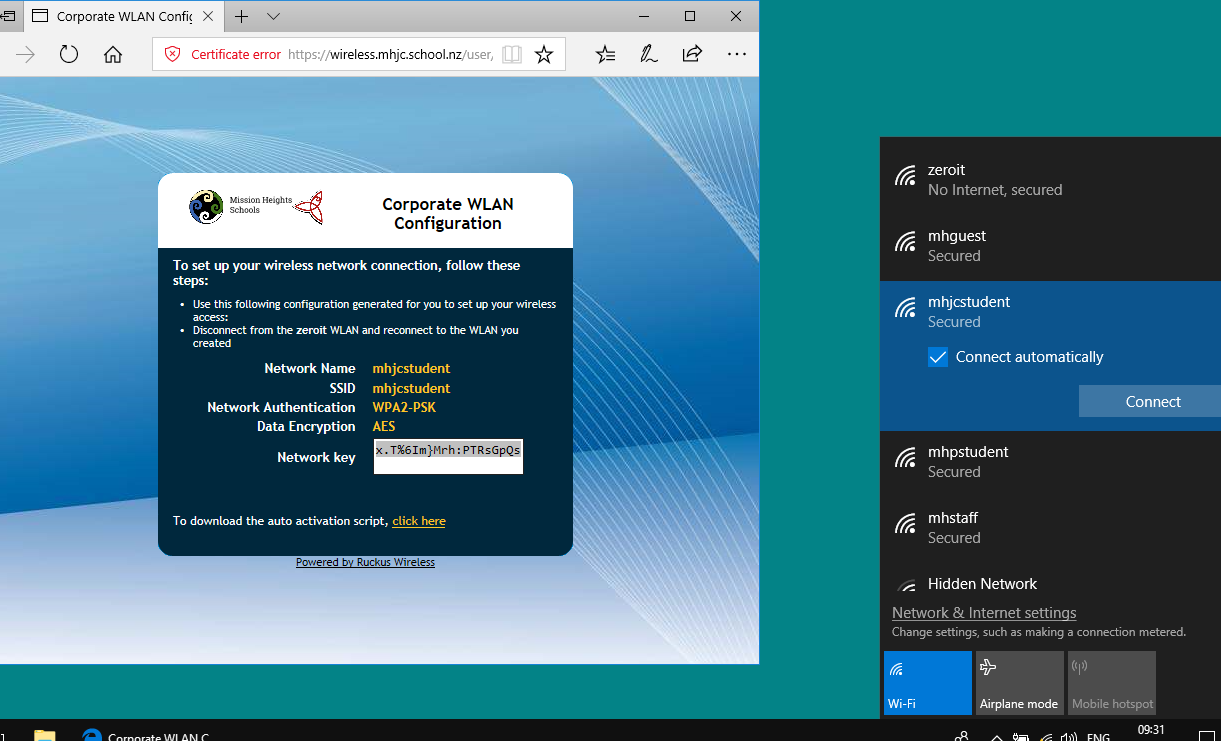Expand the mhguest network entry
Screen dimensions: 1221x741
click(1050, 246)
